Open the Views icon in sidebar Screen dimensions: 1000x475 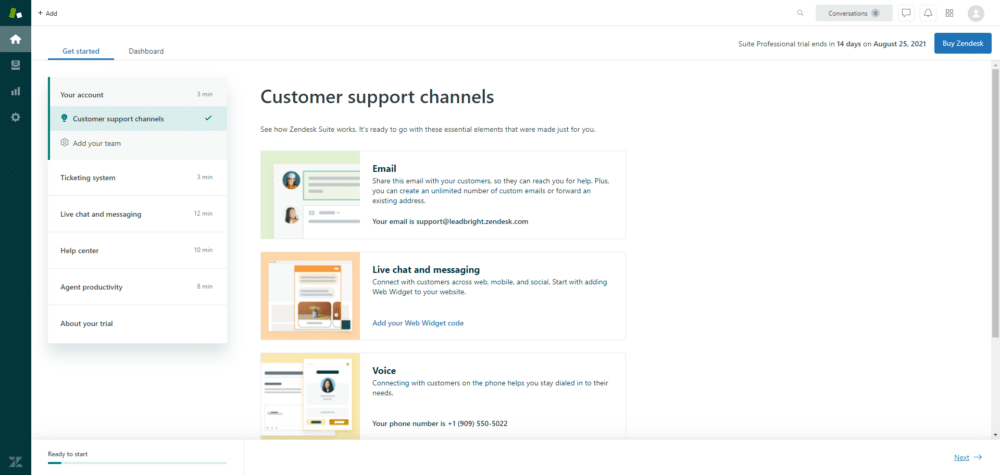pos(15,65)
